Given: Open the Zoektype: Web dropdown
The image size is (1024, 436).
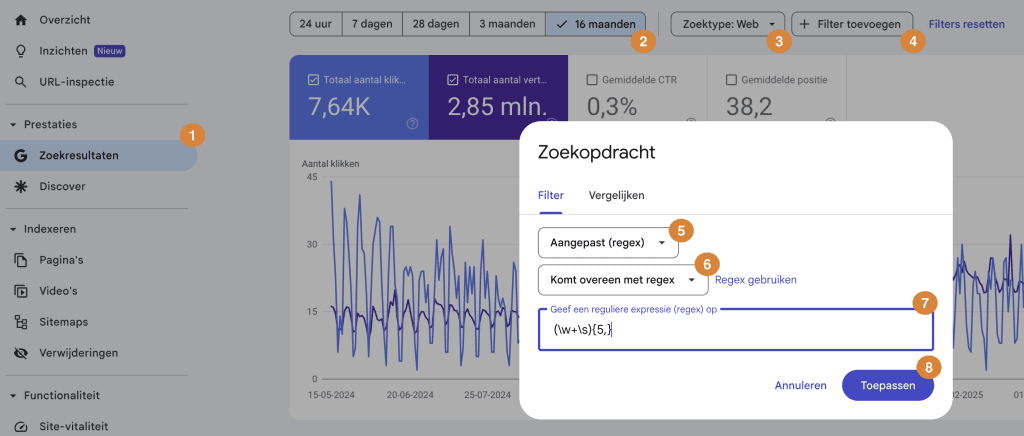Looking at the screenshot, I should click(x=728, y=25).
